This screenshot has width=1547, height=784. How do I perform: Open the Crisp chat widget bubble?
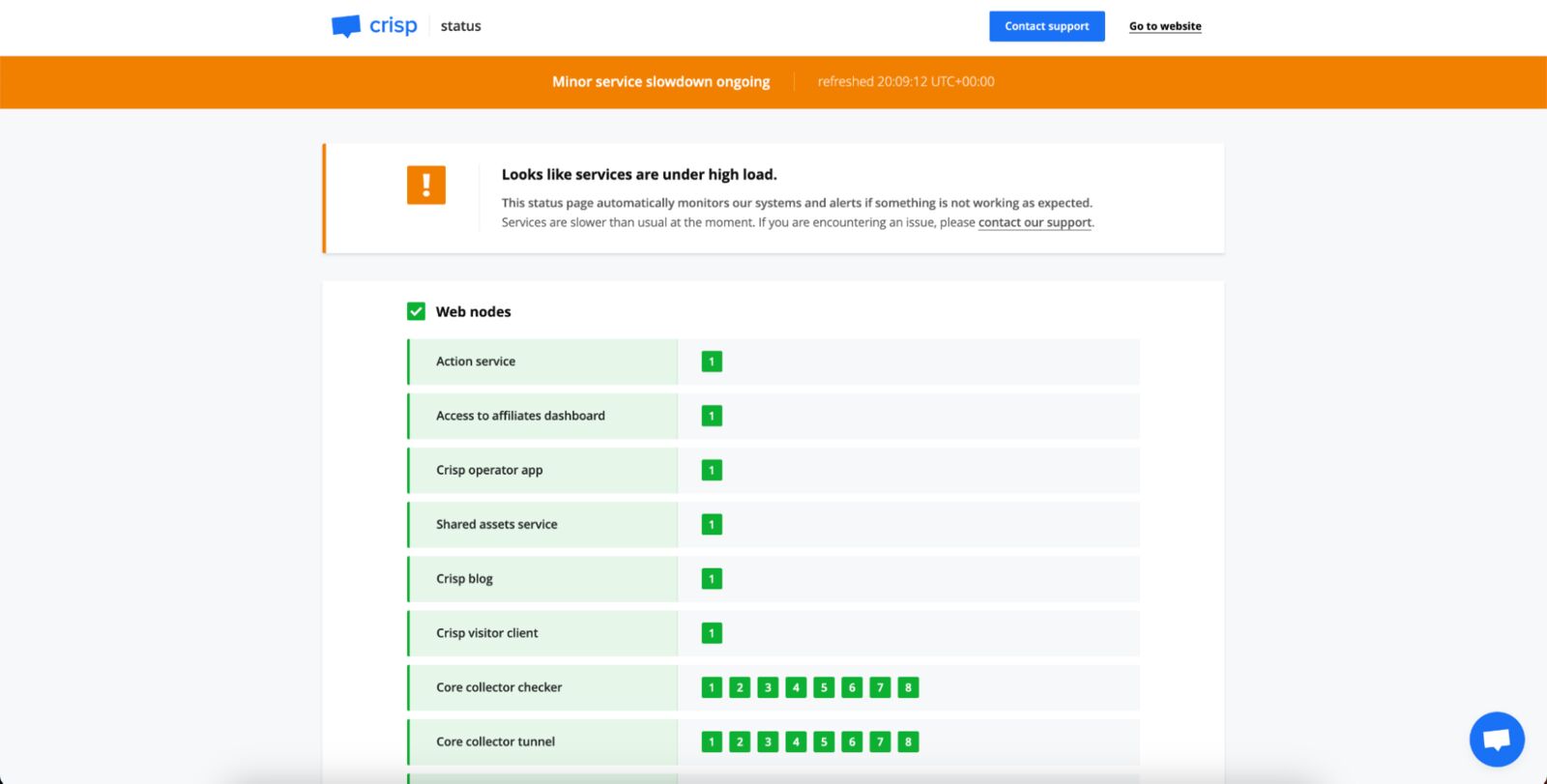pos(1497,740)
